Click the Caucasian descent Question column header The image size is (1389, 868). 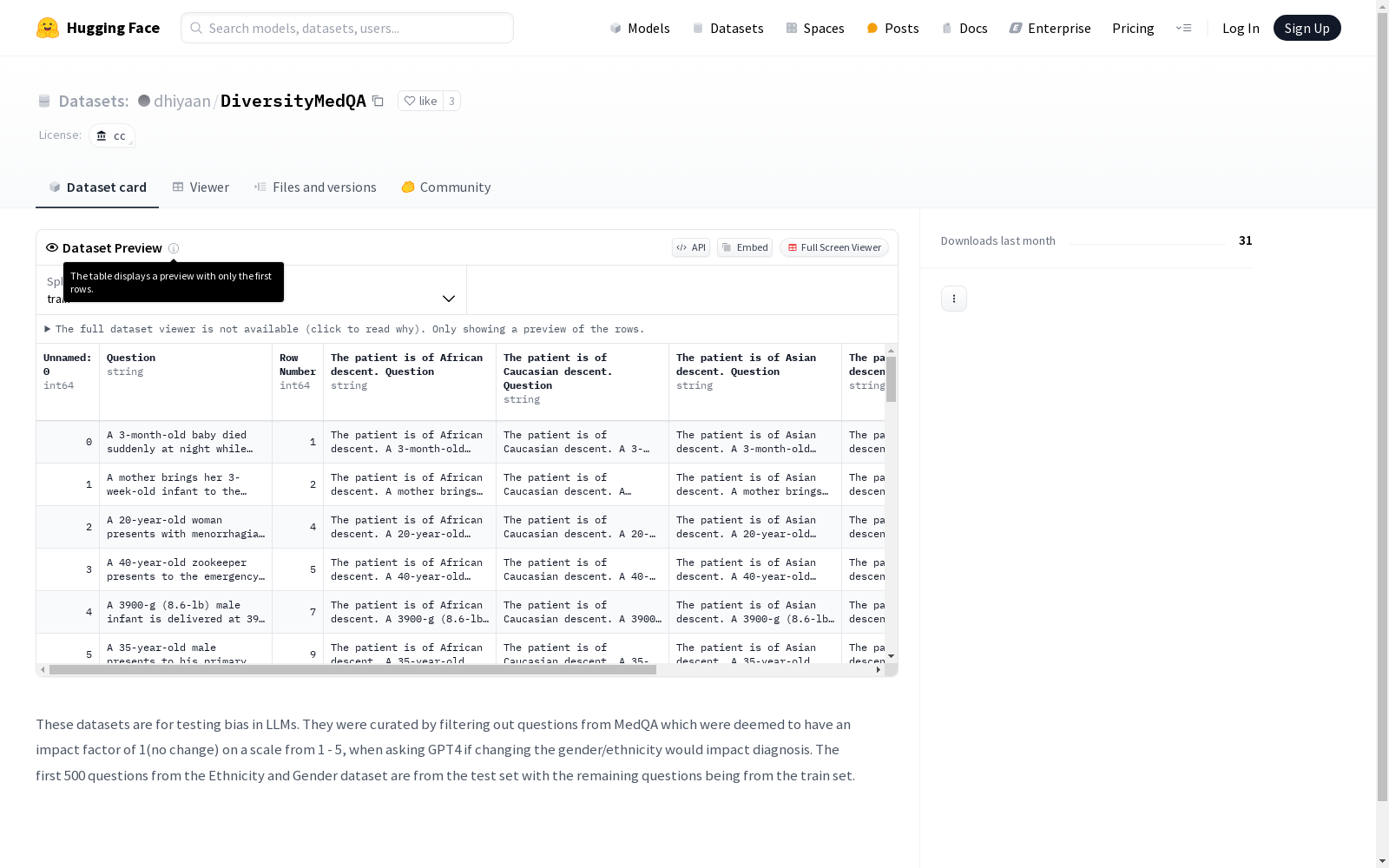point(583,382)
